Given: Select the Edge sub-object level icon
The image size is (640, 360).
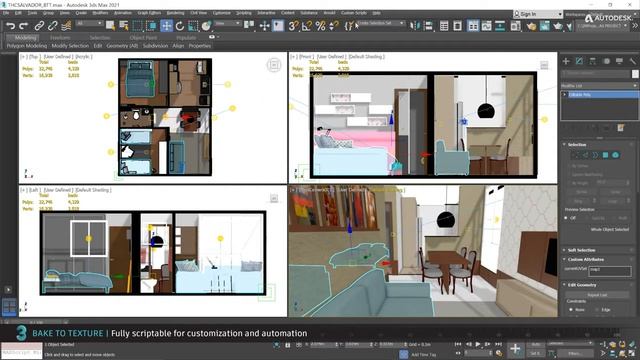Looking at the screenshot, I should point(586,155).
